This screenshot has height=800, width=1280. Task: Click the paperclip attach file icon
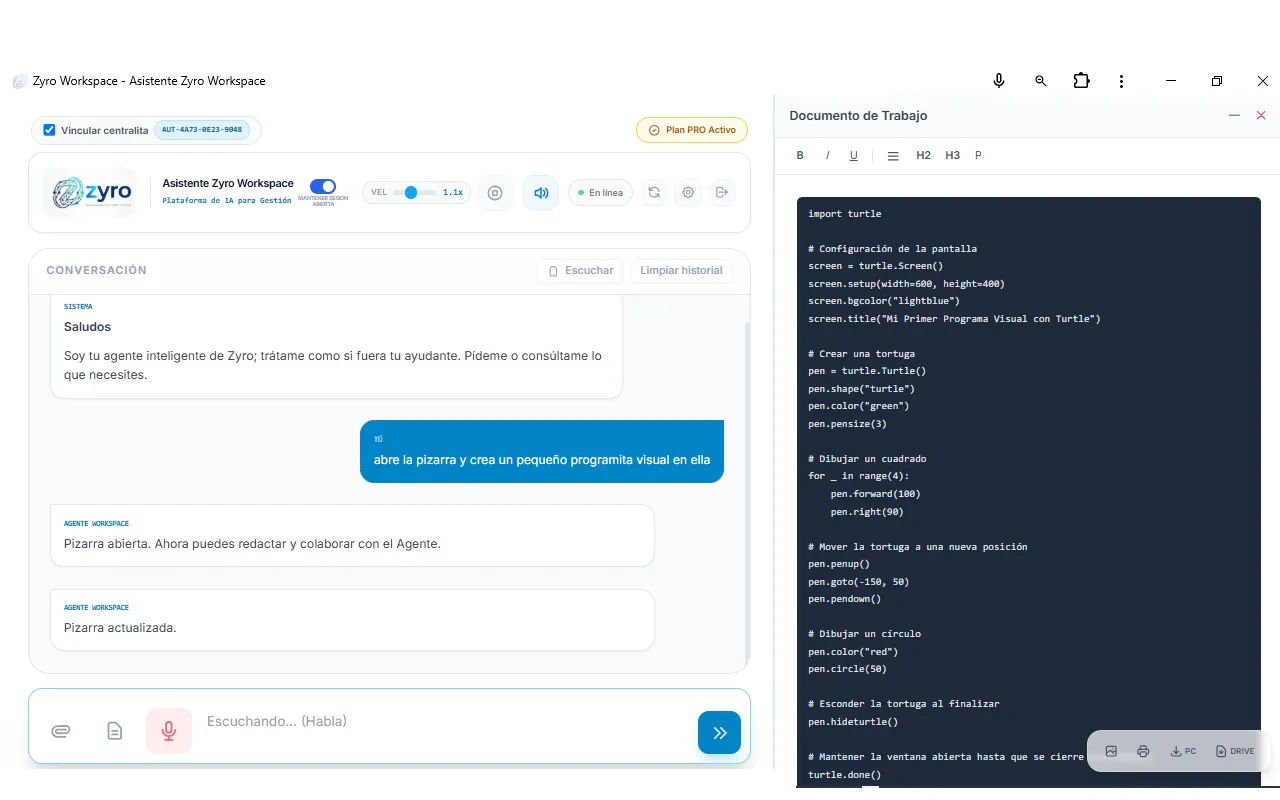pyautogui.click(x=61, y=731)
